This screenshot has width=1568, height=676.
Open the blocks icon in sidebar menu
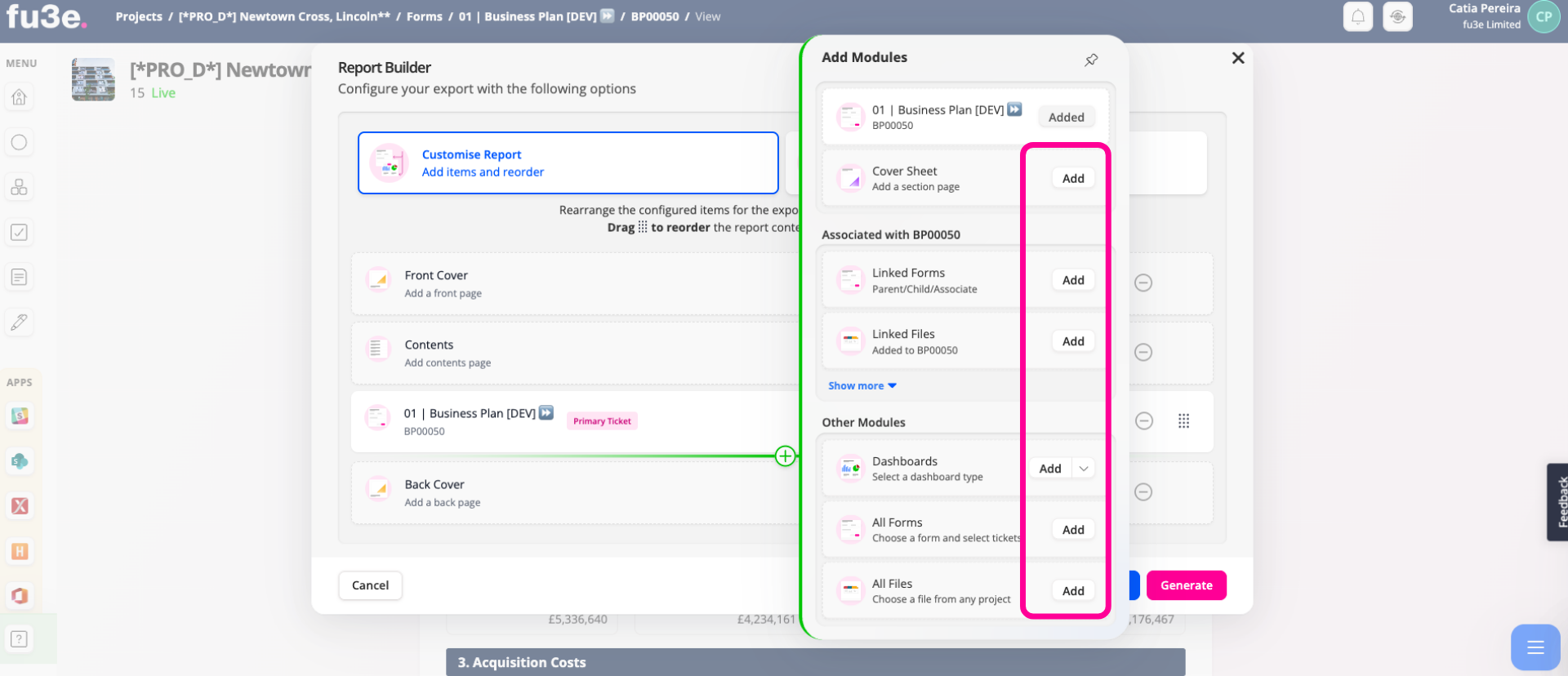coord(19,187)
